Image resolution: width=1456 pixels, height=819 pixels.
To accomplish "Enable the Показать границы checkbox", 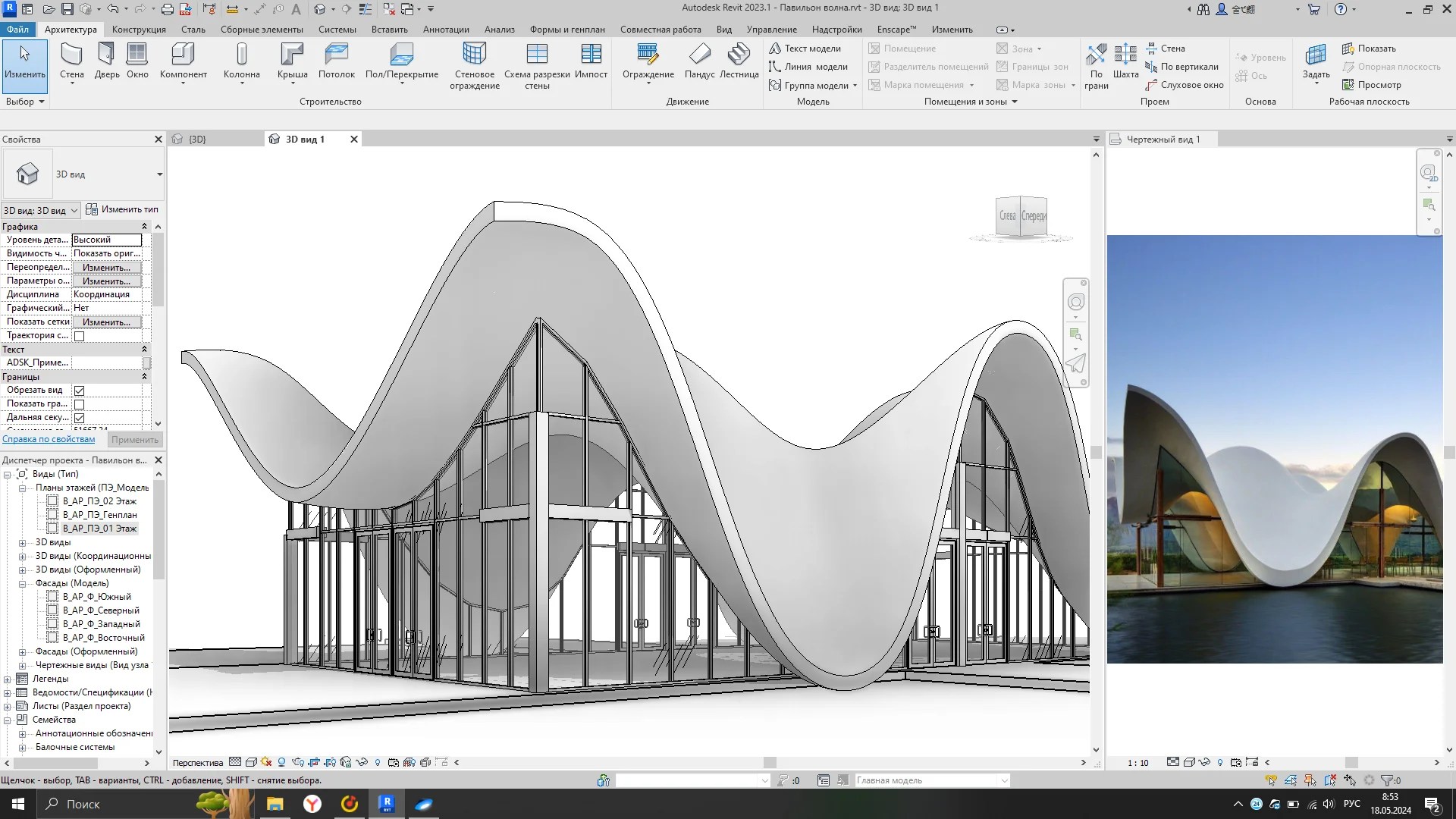I will 80,404.
